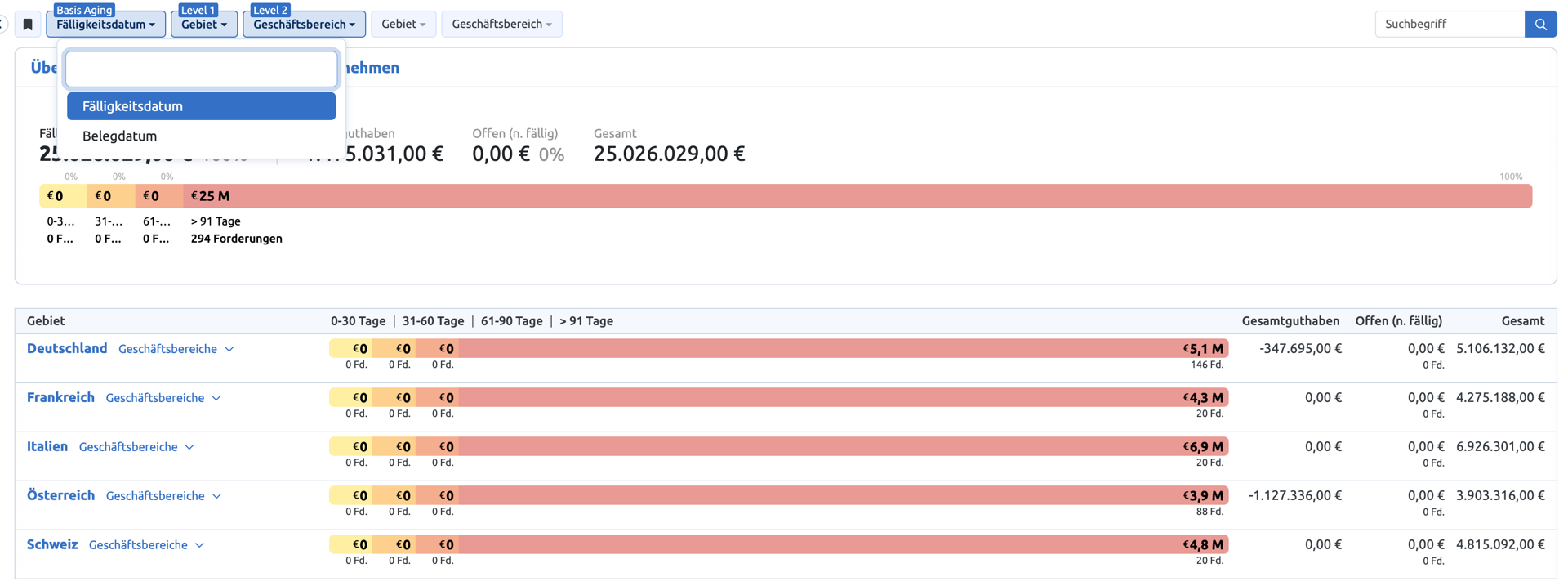Open the Level 1 Gebiet dropdown
Image resolution: width=1568 pixels, height=586 pixels.
[x=204, y=25]
